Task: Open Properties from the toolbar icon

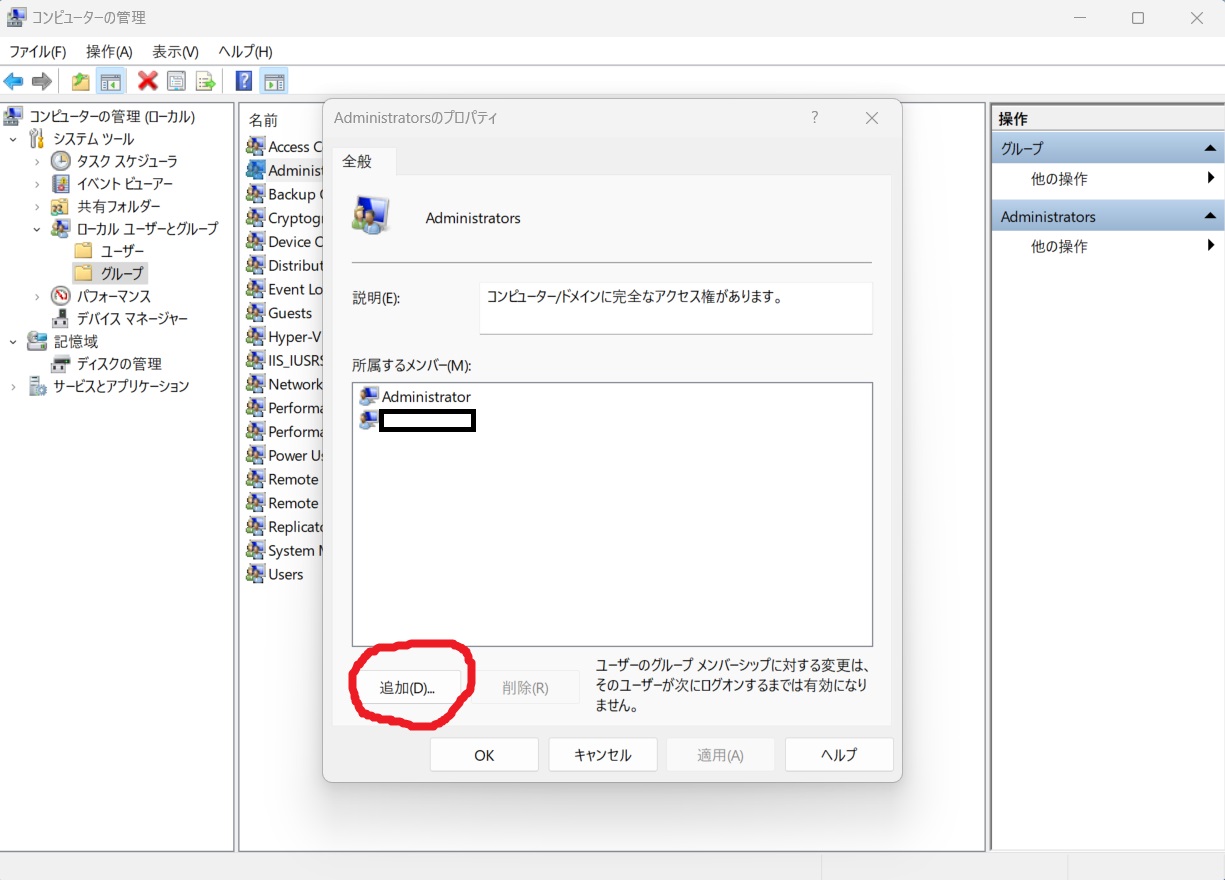Action: click(x=177, y=82)
